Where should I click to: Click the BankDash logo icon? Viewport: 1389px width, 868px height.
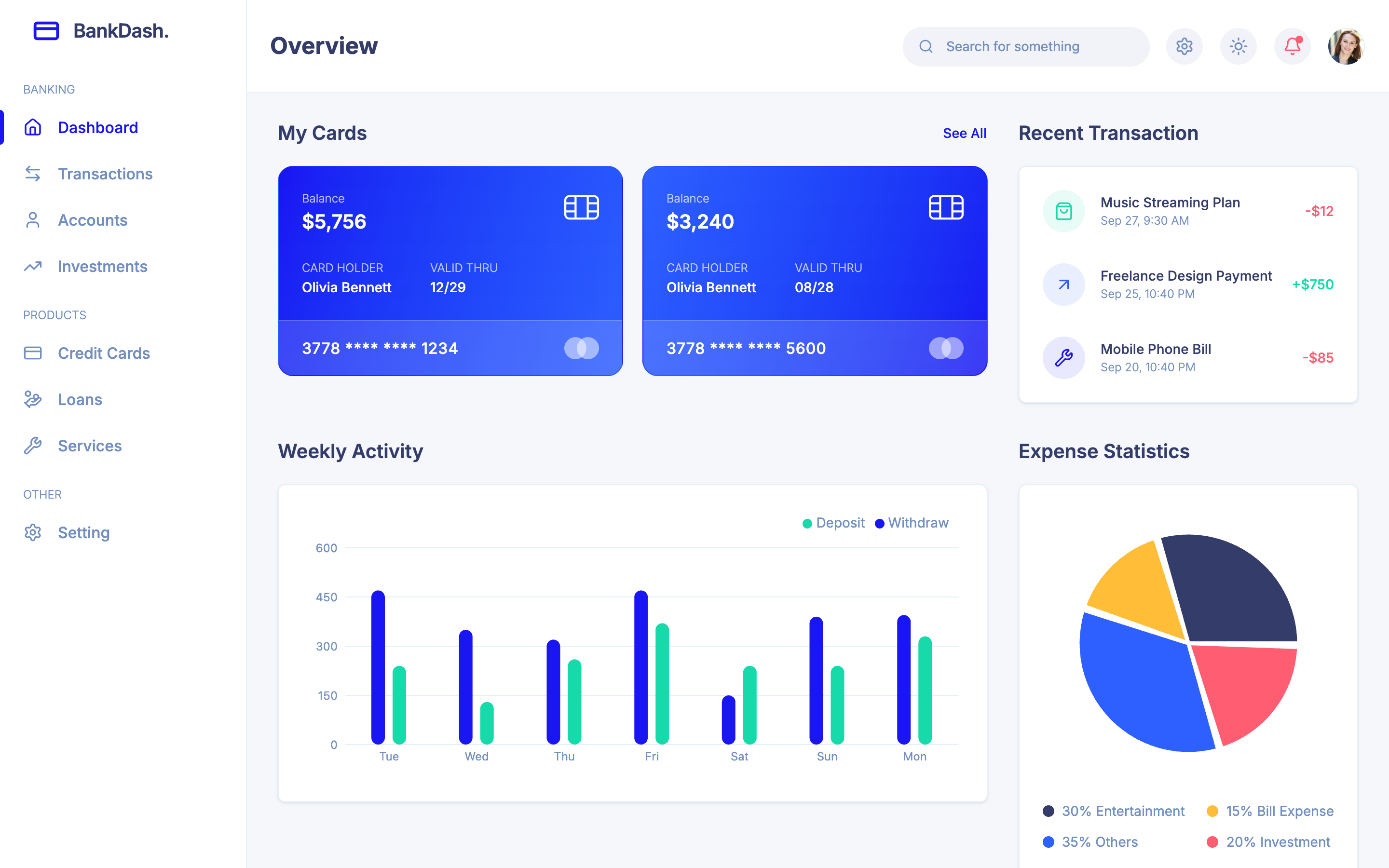tap(46, 30)
